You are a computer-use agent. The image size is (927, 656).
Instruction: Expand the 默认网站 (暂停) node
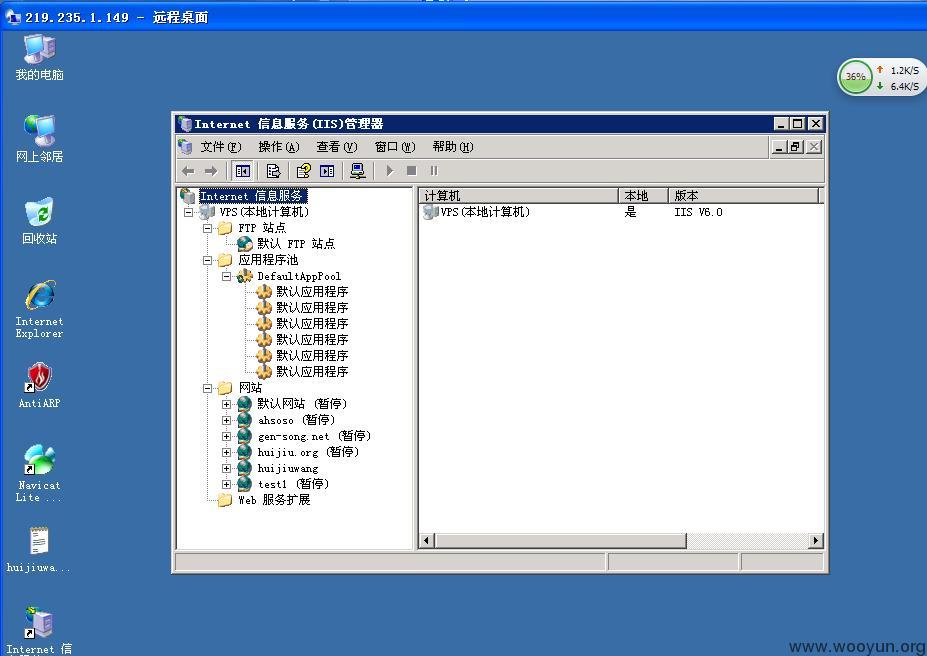coord(226,404)
